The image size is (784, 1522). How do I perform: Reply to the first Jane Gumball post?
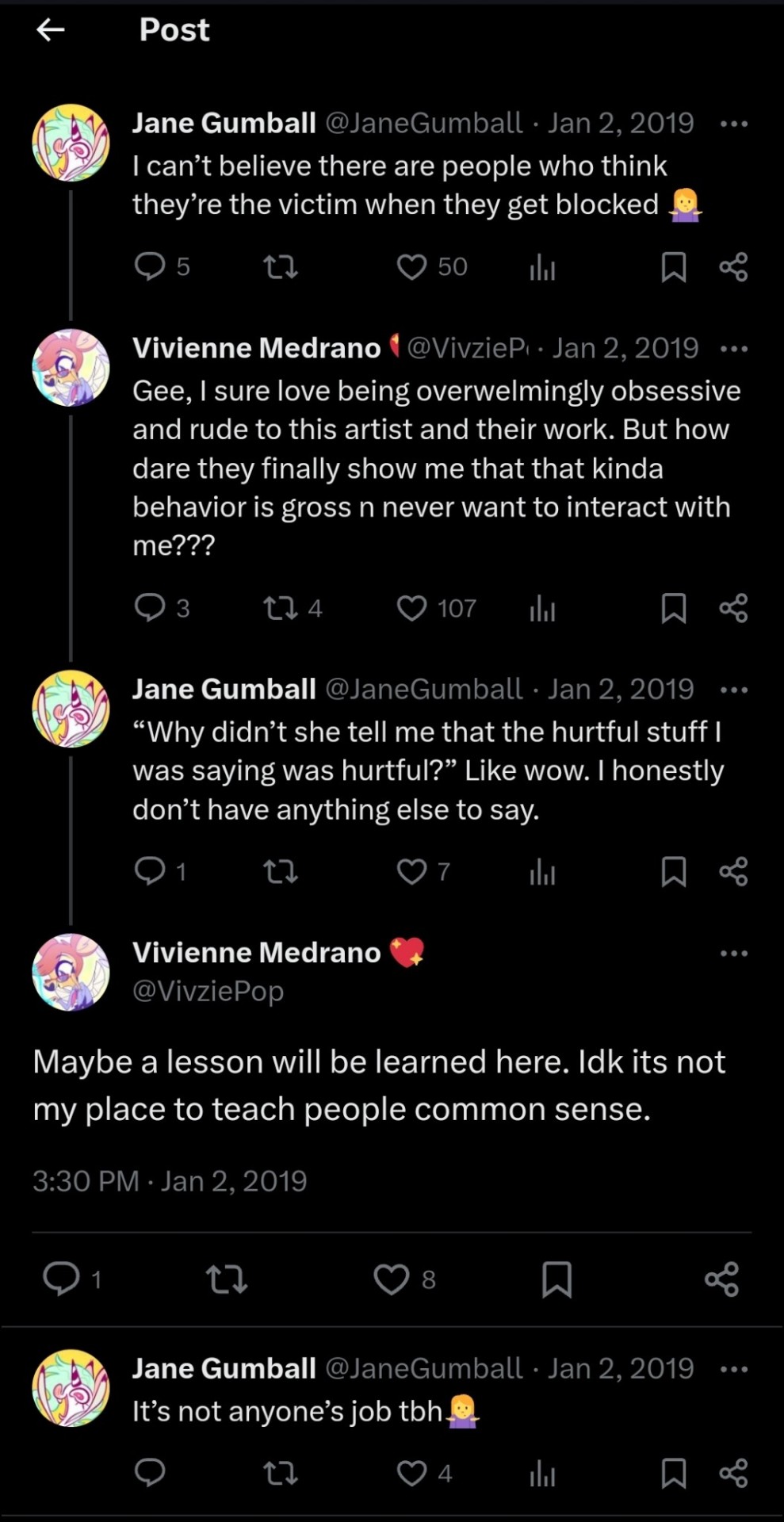click(149, 267)
